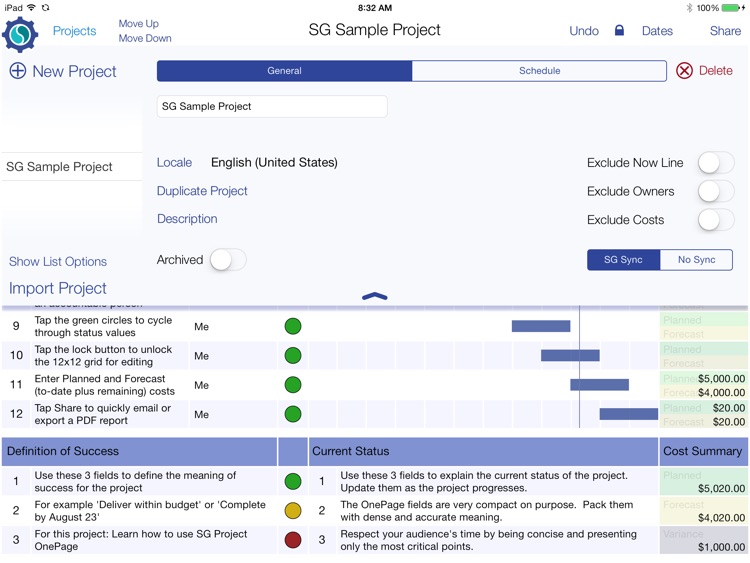Edit the project name field

tap(272, 106)
